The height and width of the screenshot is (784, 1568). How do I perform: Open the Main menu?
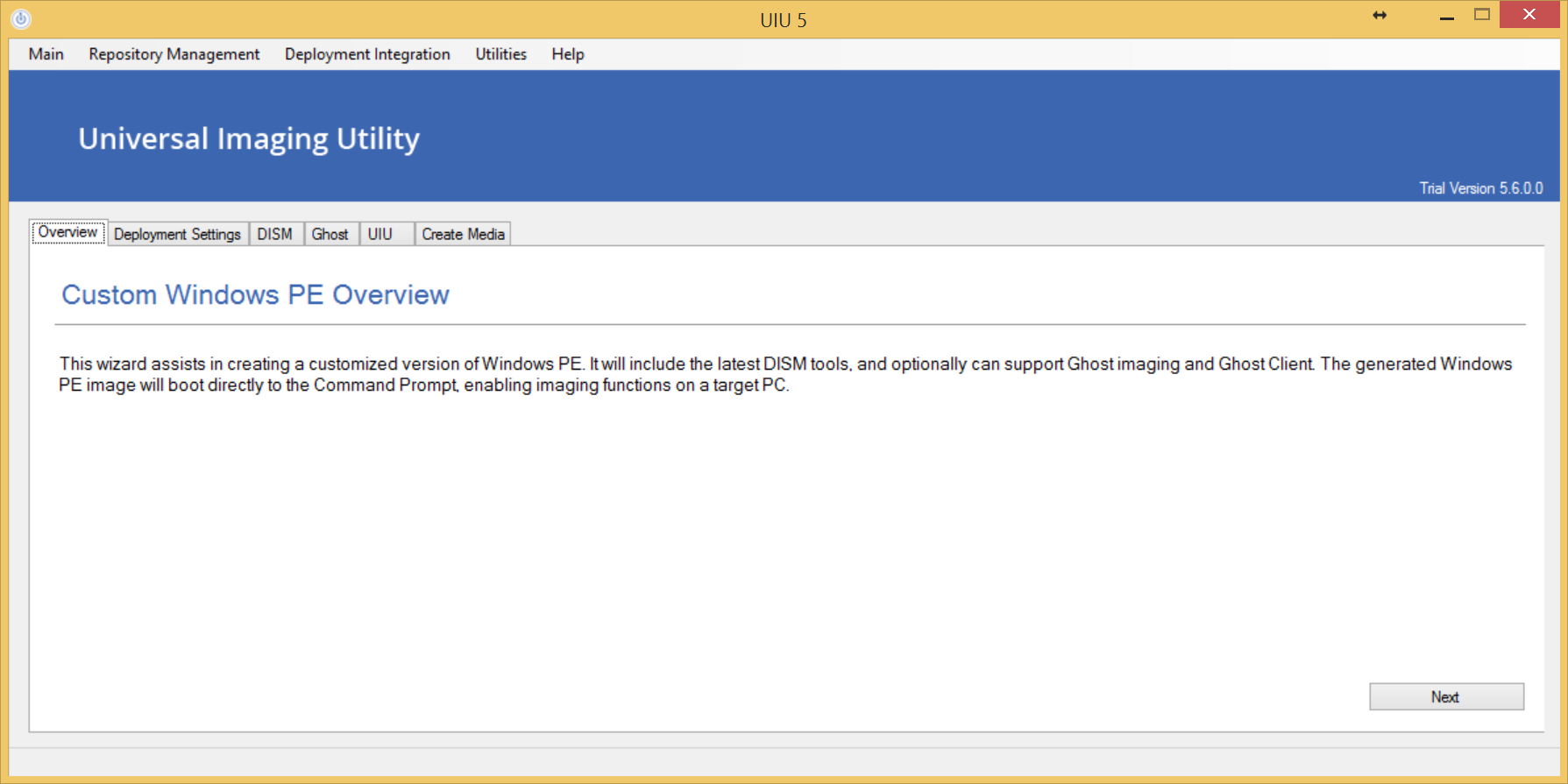click(46, 54)
